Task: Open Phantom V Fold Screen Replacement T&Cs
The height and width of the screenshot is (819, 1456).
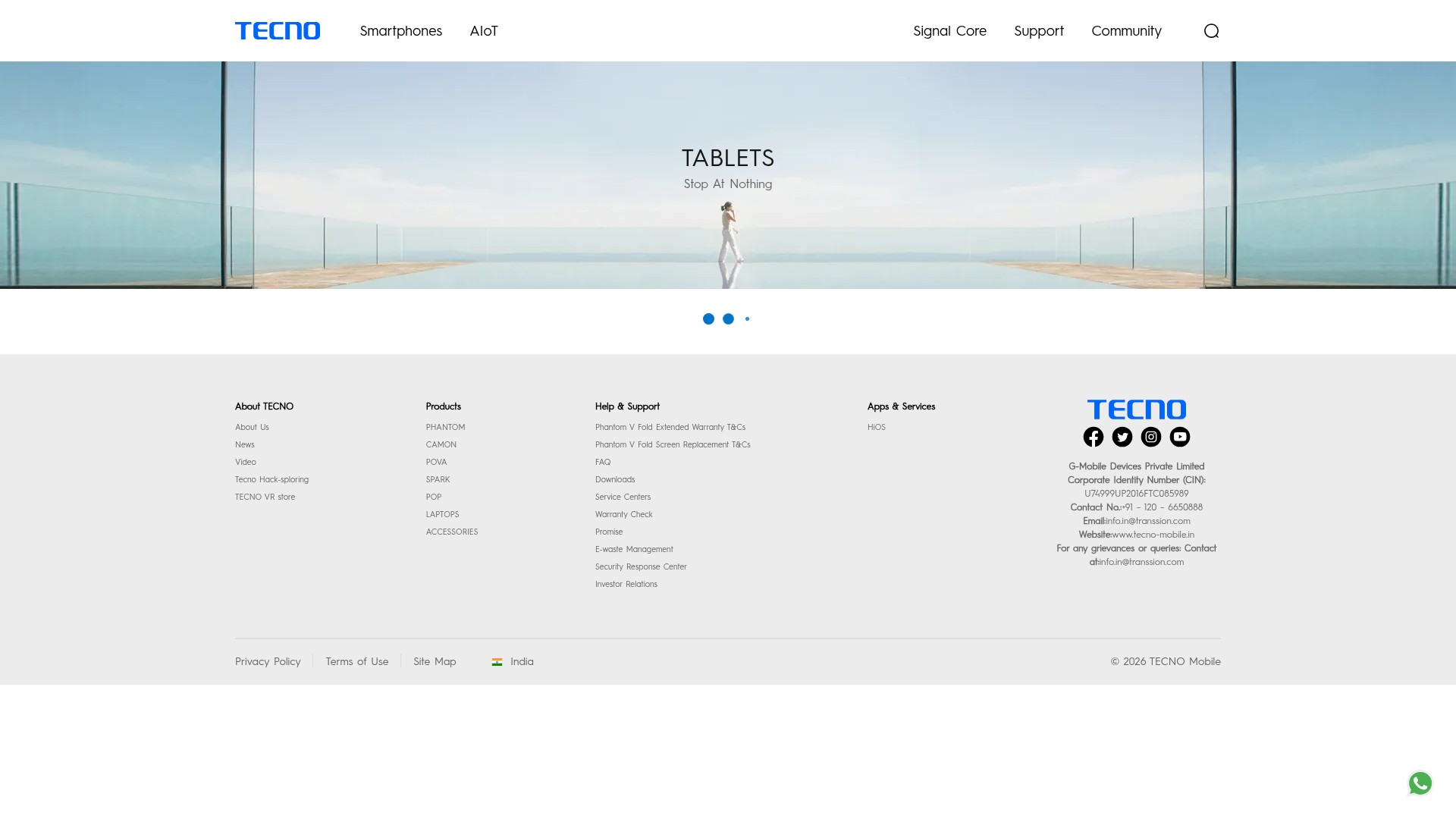Action: [x=673, y=445]
